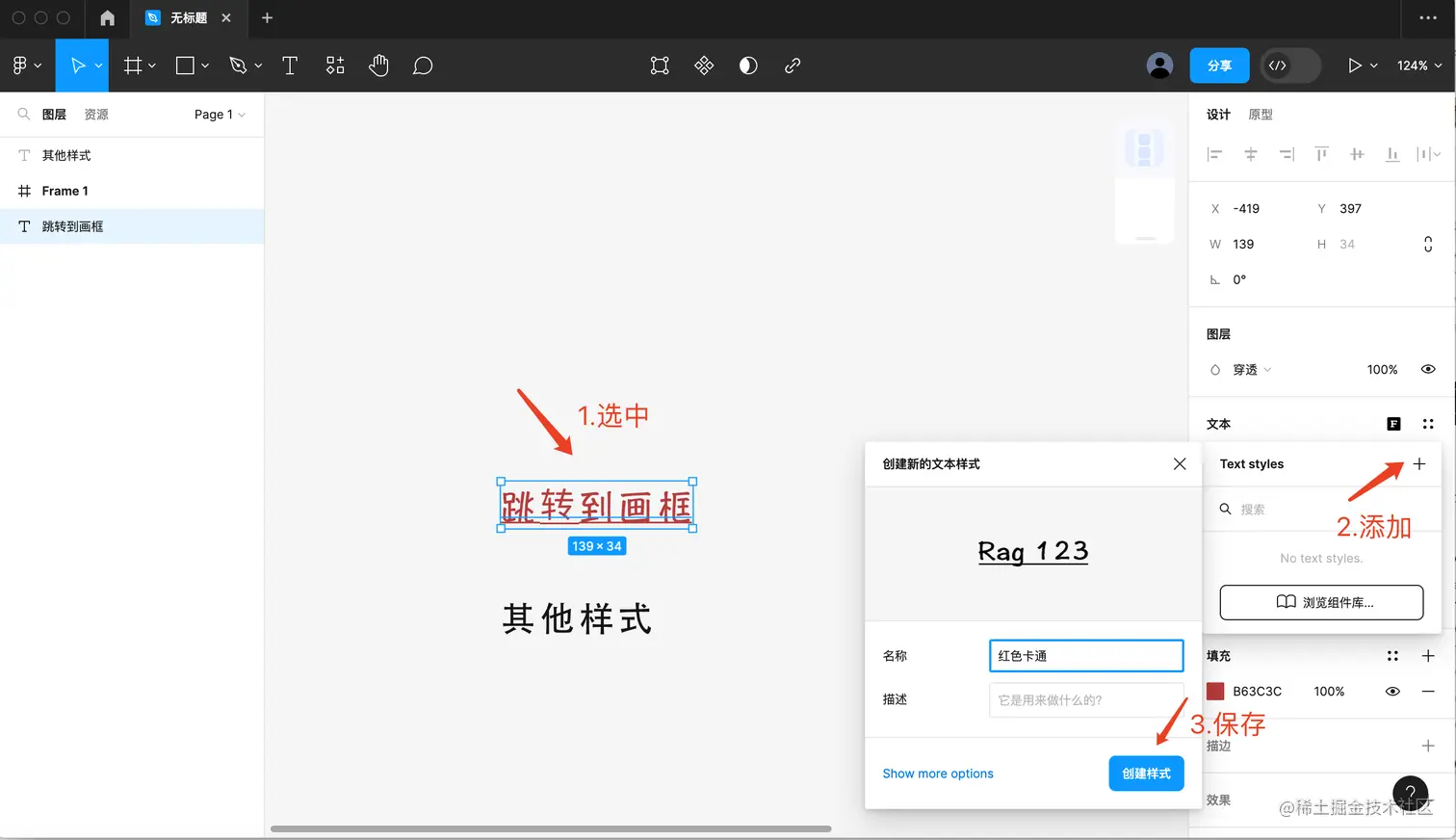Expand Frame tool options chevron
Screen dimensions: 1456x840
point(152,66)
